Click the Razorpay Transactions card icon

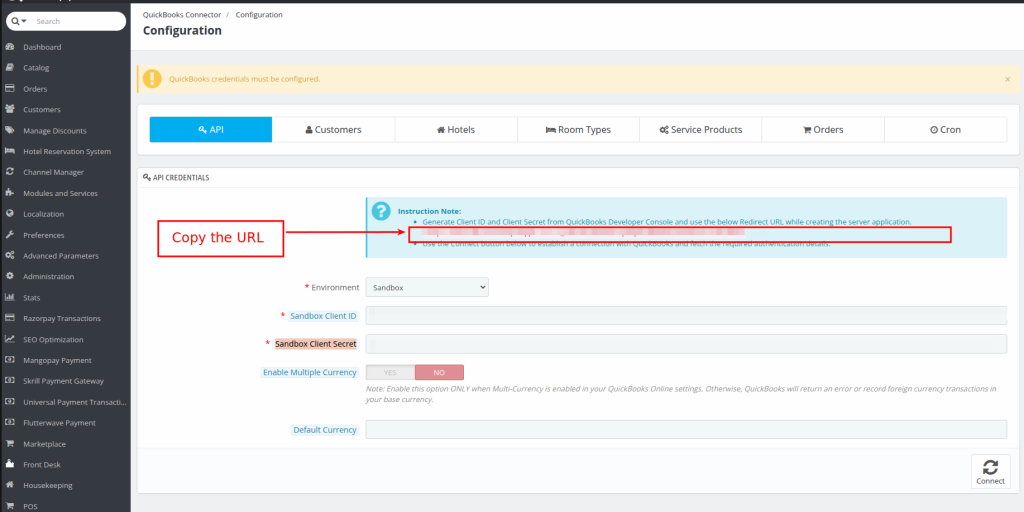click(10, 319)
